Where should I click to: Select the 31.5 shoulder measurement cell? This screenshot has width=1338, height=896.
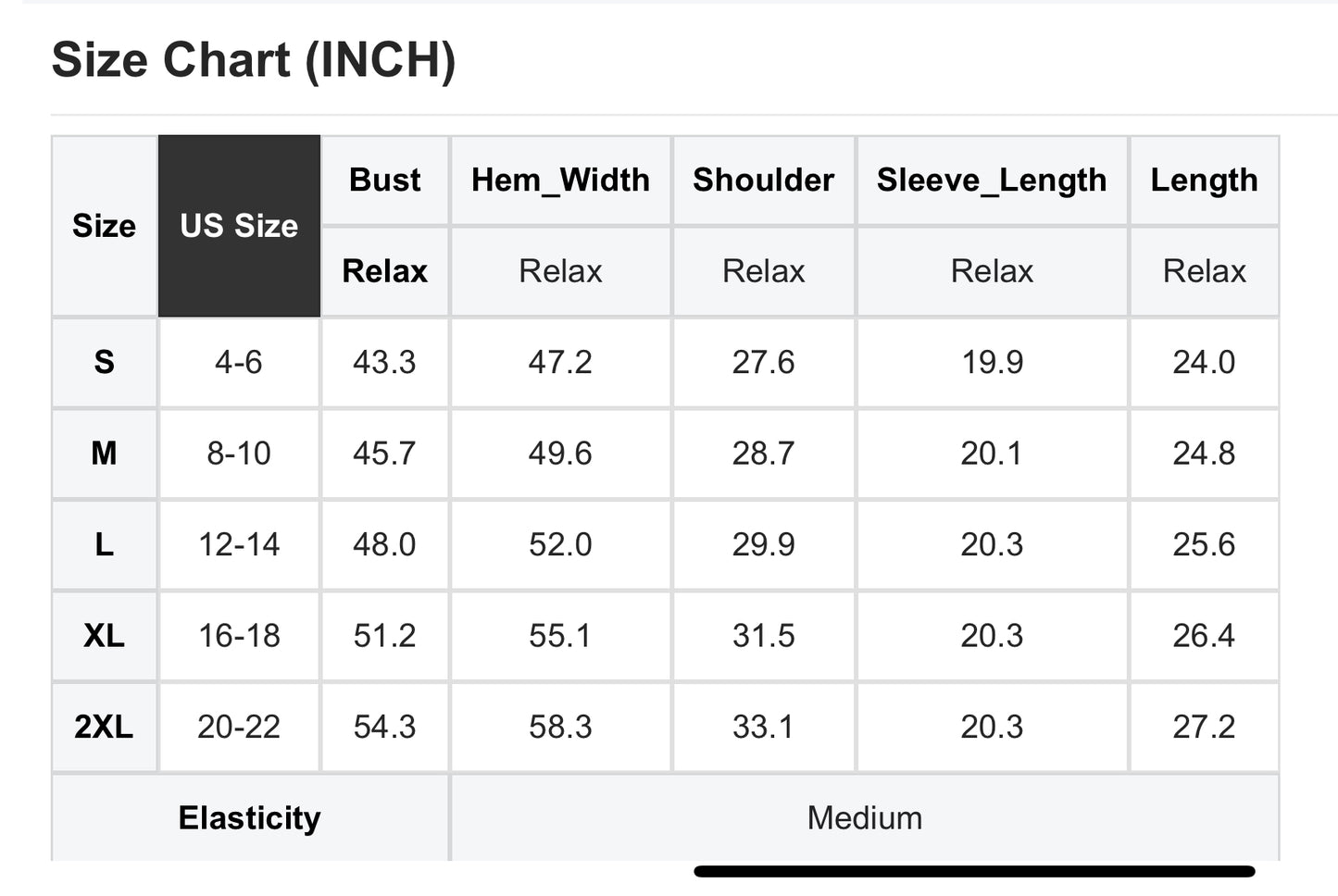click(x=763, y=636)
